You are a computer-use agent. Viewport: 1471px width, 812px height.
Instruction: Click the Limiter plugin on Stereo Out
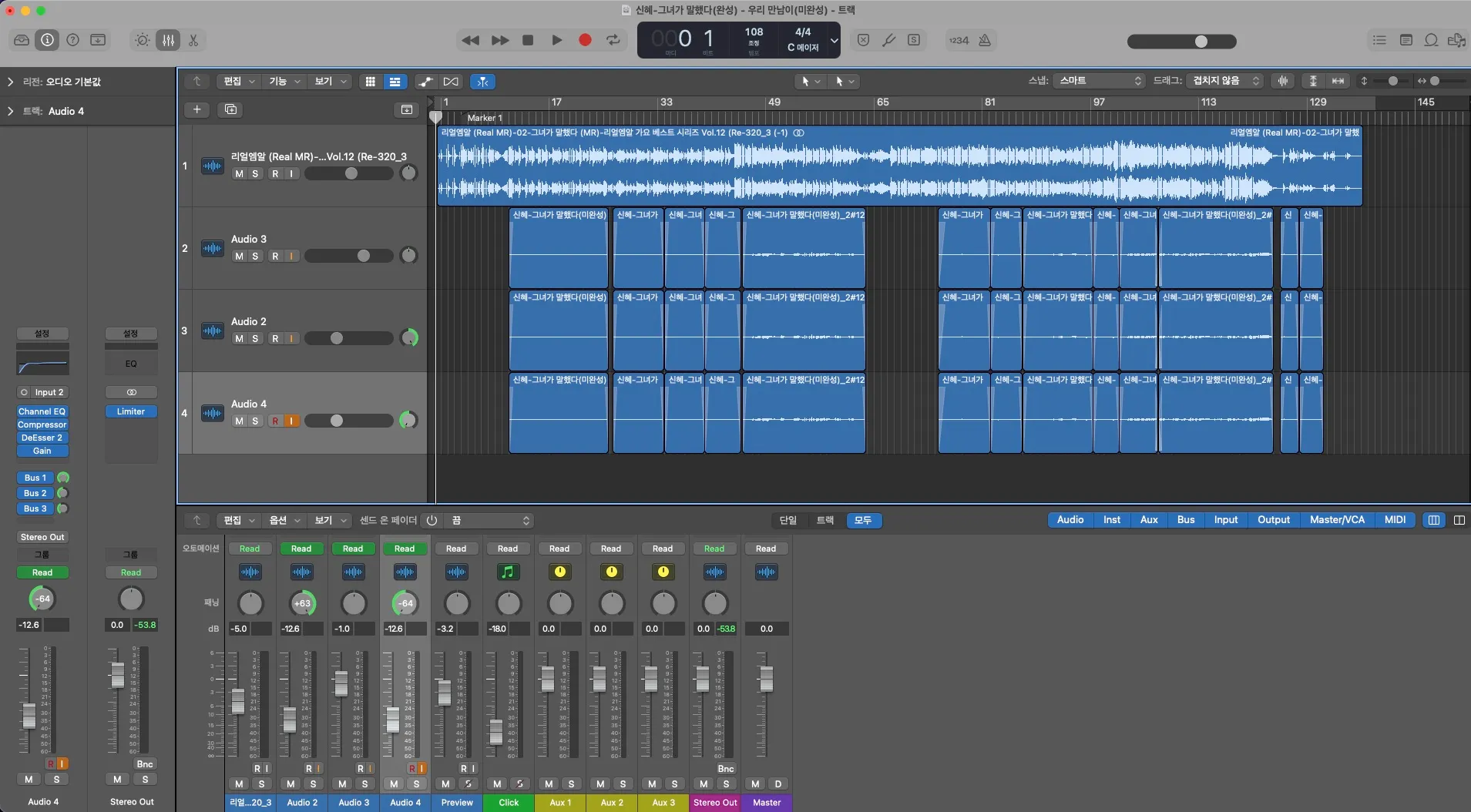pyautogui.click(x=131, y=411)
